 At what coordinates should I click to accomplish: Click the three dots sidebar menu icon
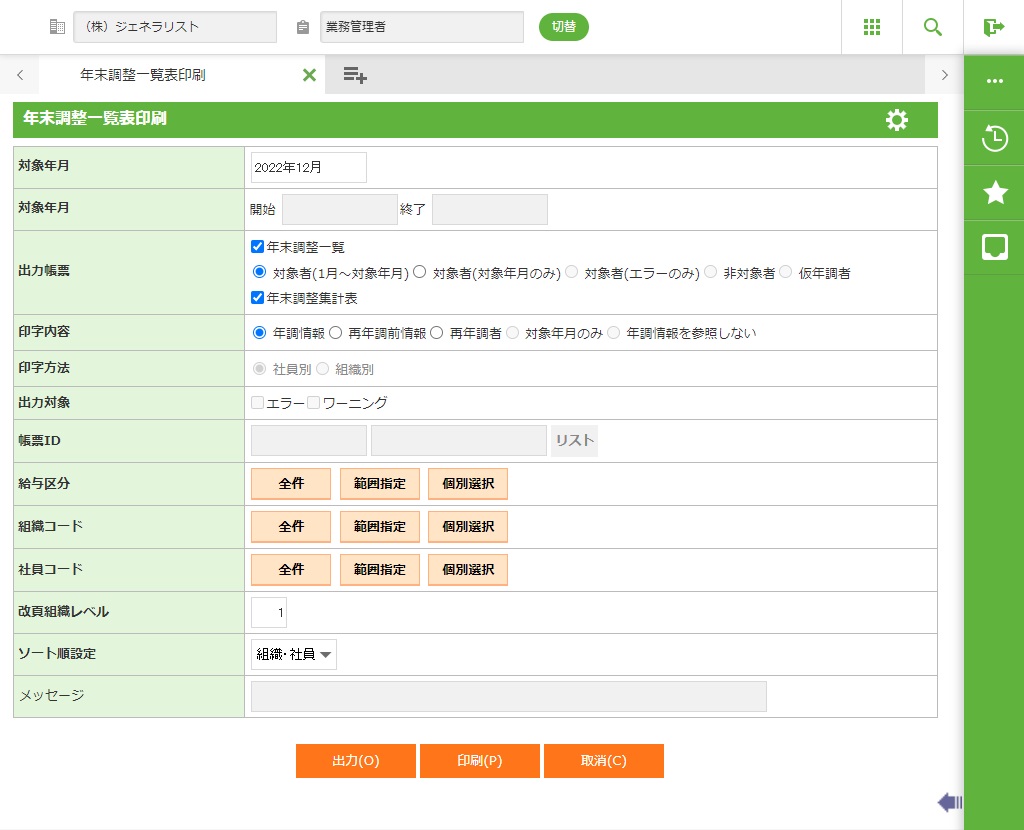994,81
